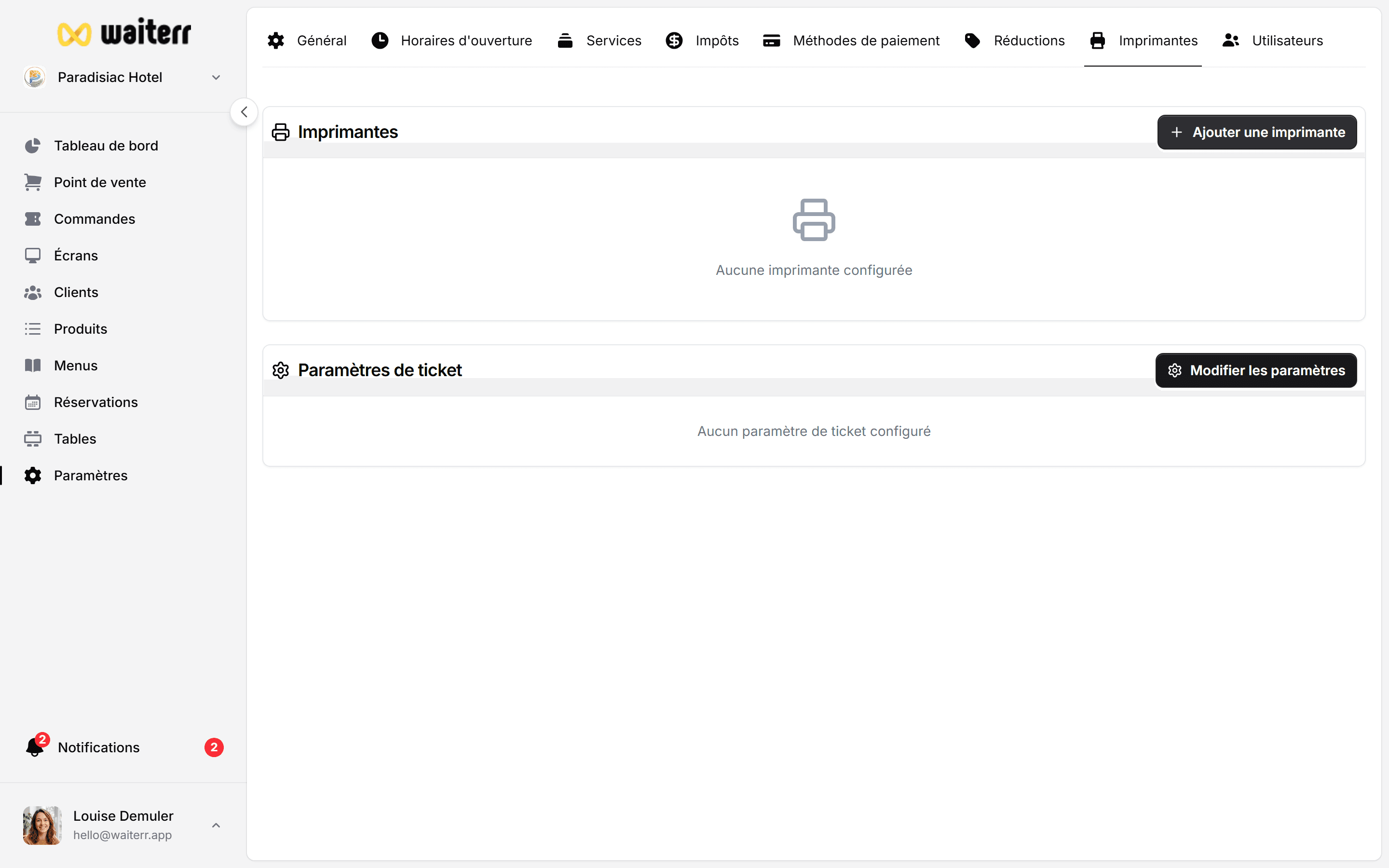Click the Horaires clock icon

tap(380, 41)
